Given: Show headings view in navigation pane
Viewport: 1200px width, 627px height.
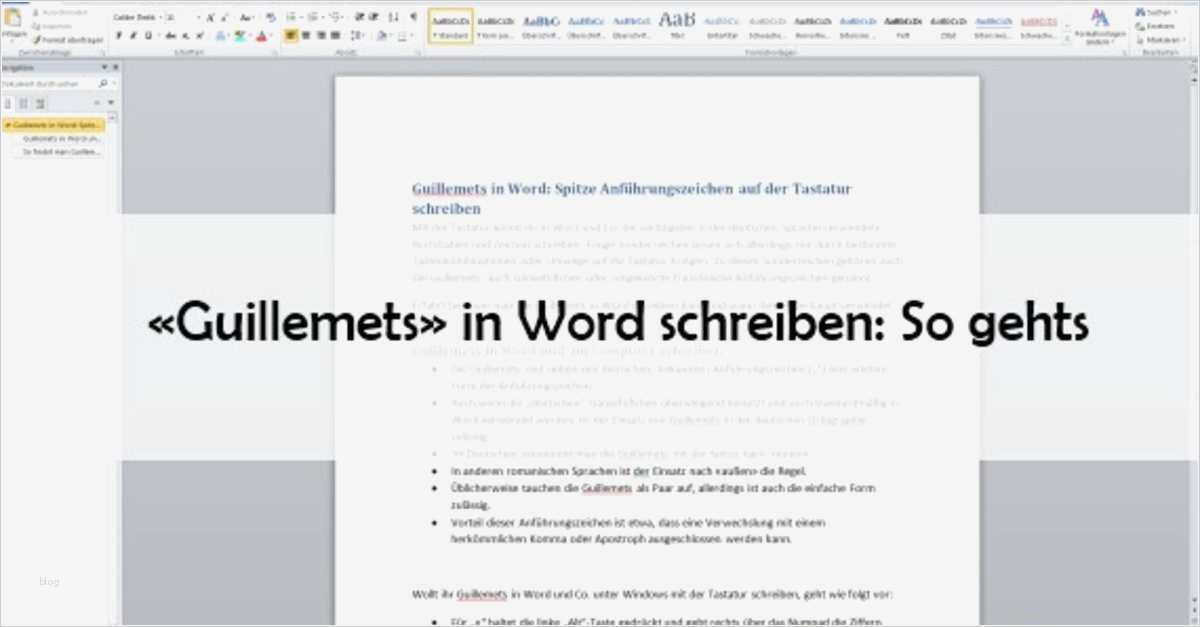Looking at the screenshot, I should click(x=8, y=102).
